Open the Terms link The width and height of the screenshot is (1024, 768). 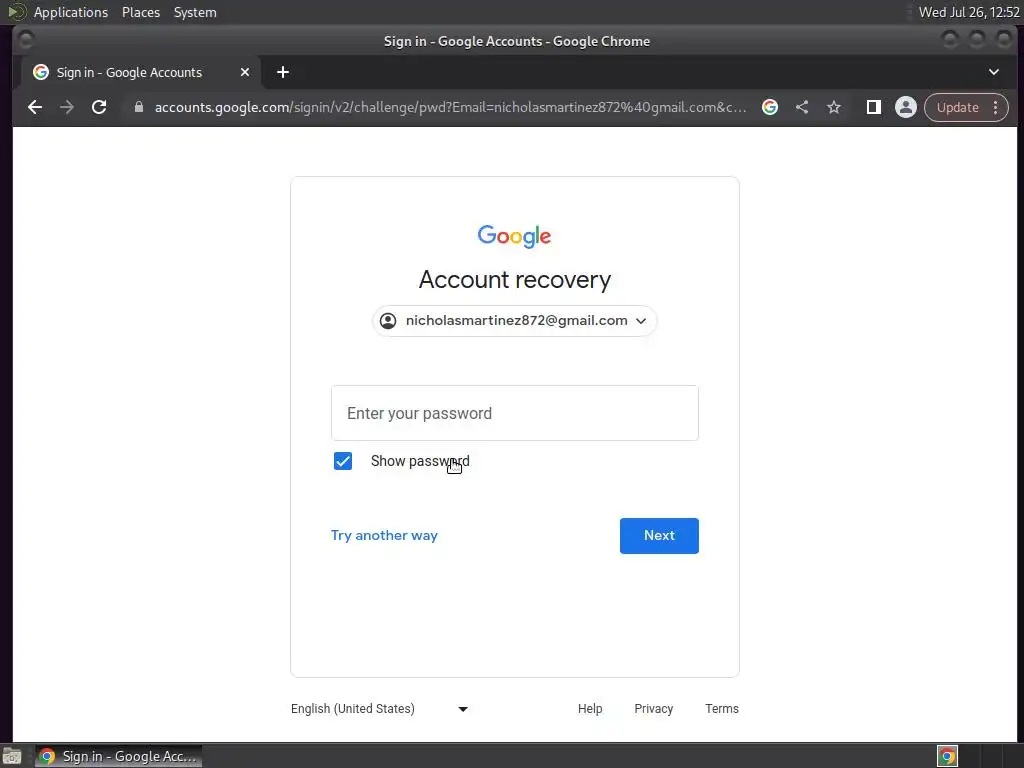(722, 709)
